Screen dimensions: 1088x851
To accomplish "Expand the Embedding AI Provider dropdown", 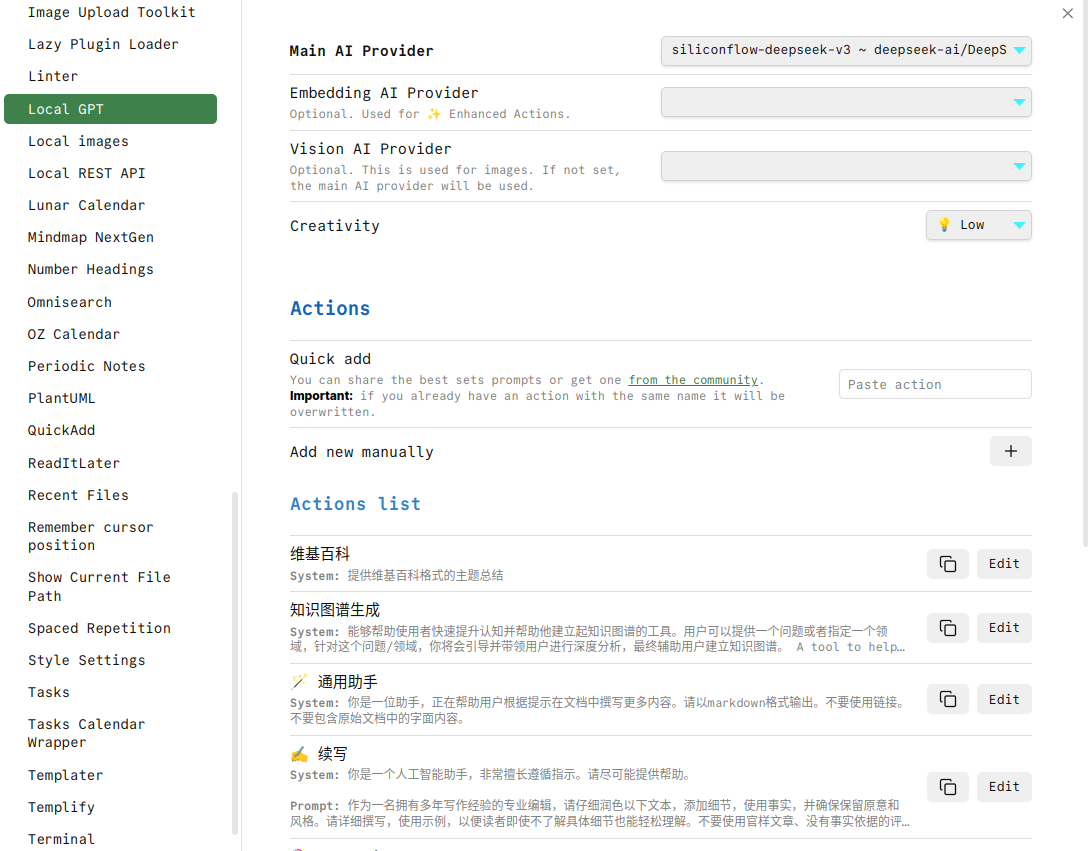I will coord(845,102).
